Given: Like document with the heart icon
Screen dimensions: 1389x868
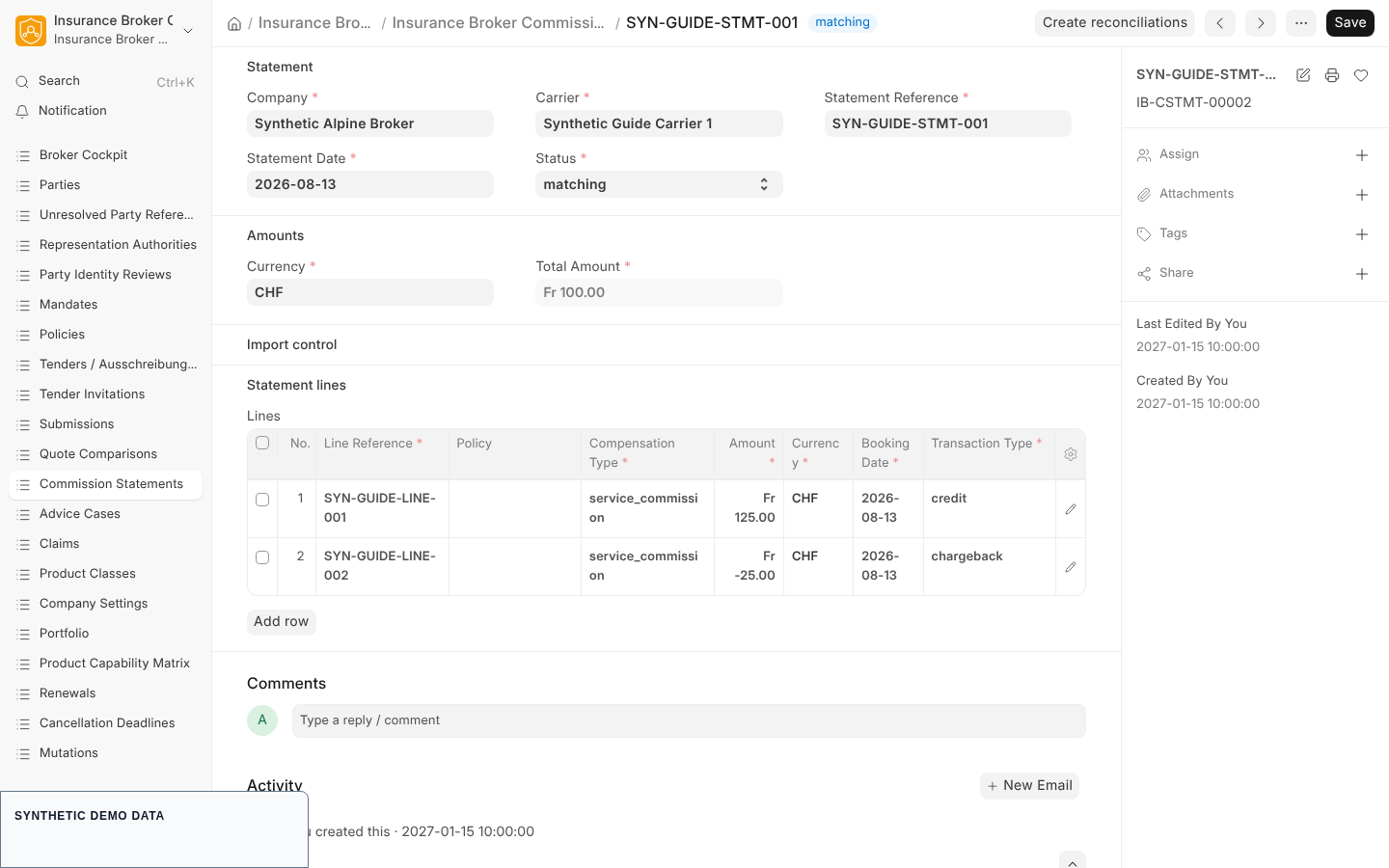Looking at the screenshot, I should tap(1361, 75).
